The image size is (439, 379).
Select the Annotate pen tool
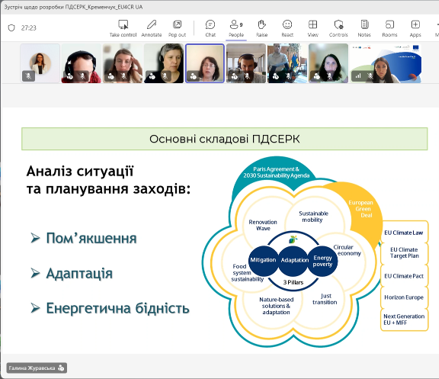coord(151,28)
